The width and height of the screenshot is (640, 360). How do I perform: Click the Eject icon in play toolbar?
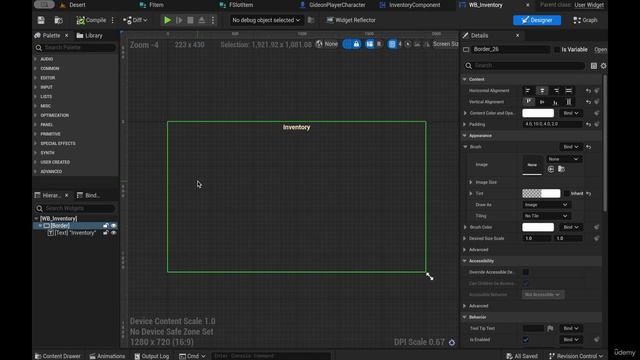coord(202,20)
